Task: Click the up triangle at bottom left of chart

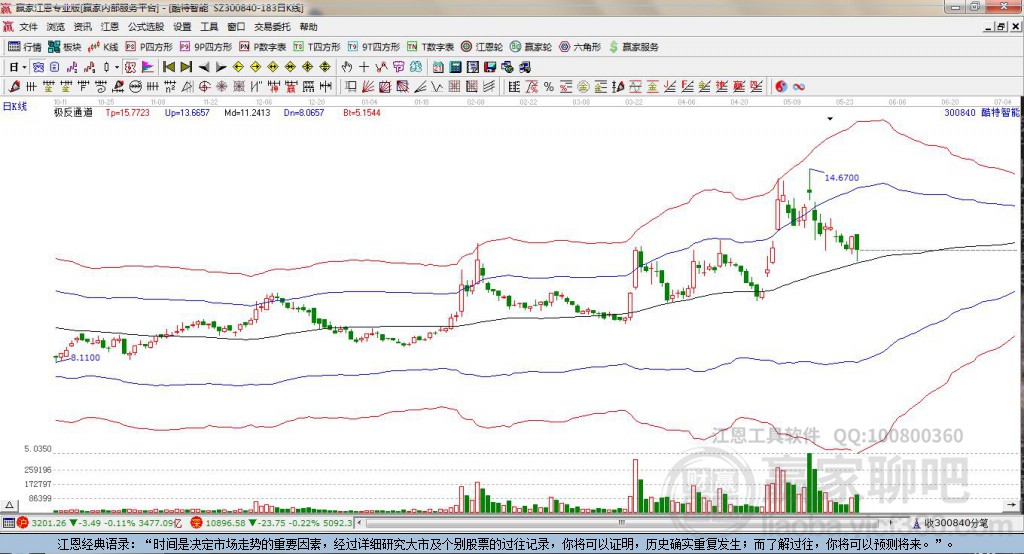Action: tap(9, 505)
